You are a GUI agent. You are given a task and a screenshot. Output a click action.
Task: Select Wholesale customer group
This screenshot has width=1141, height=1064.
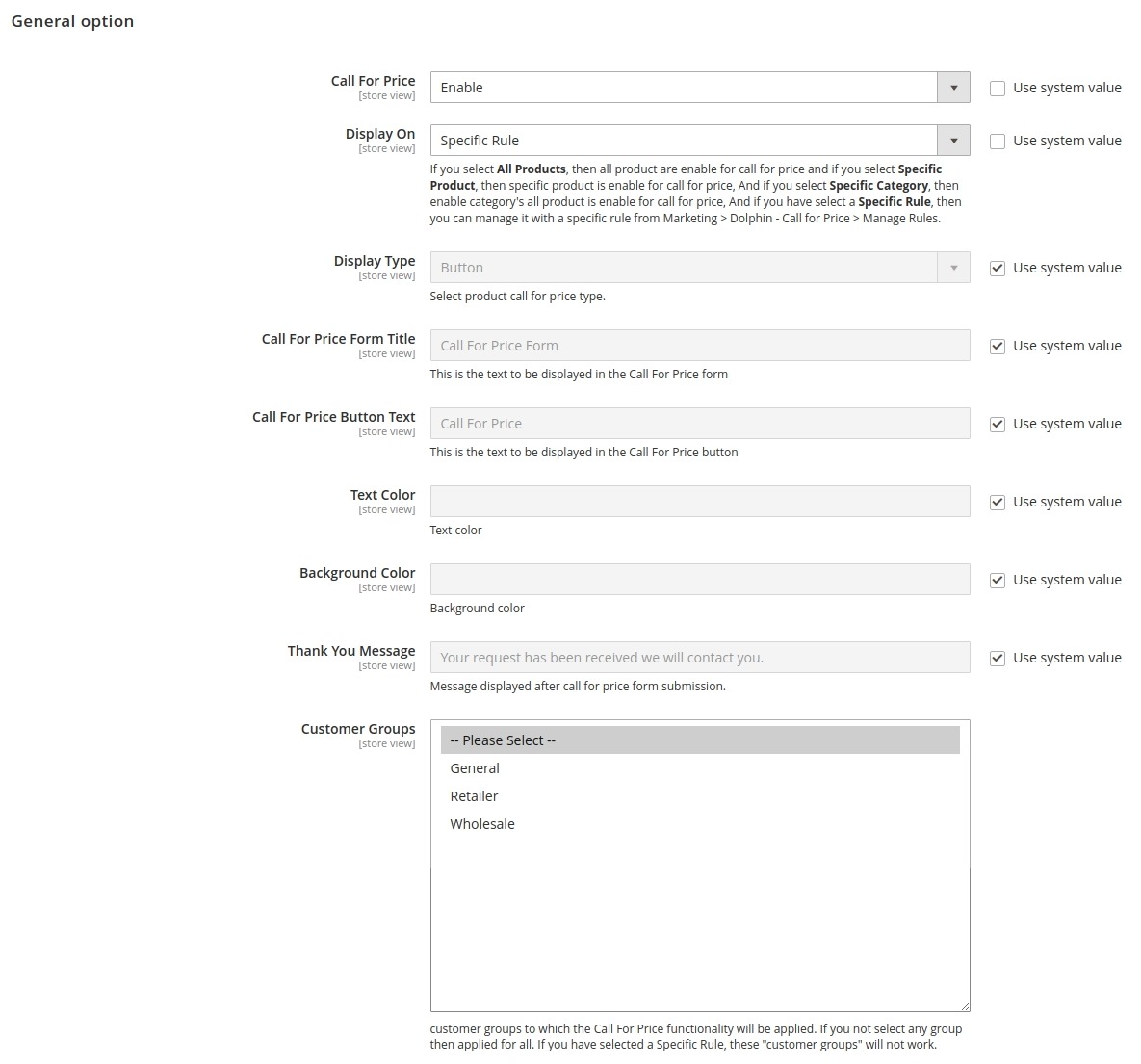tap(482, 824)
